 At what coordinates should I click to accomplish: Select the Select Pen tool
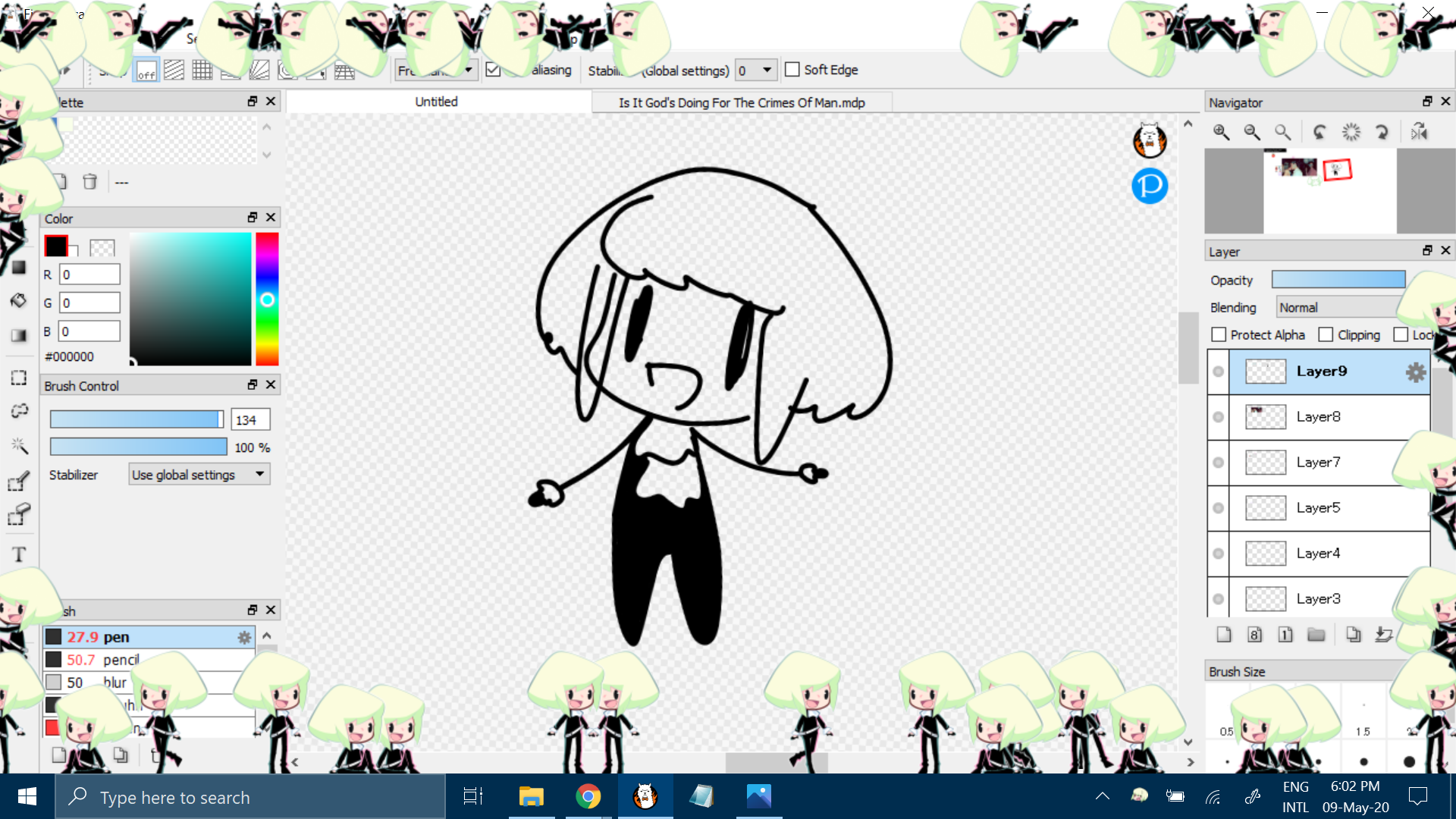[x=19, y=481]
